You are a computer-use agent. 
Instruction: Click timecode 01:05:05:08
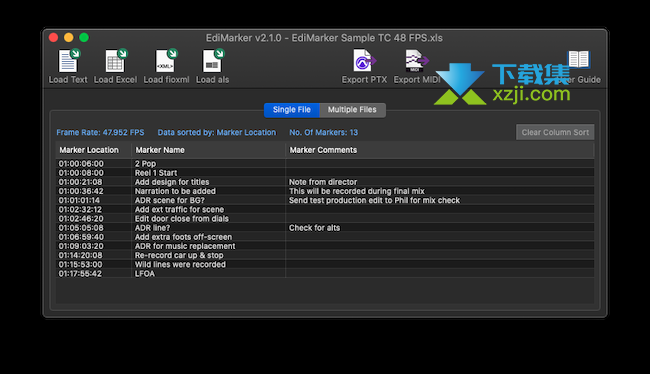[81, 228]
